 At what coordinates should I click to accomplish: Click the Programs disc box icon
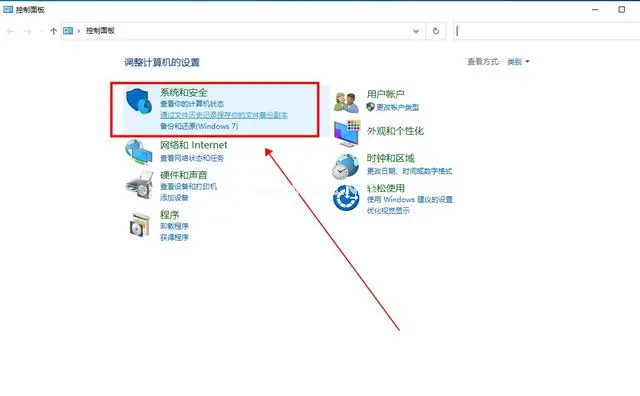click(140, 225)
